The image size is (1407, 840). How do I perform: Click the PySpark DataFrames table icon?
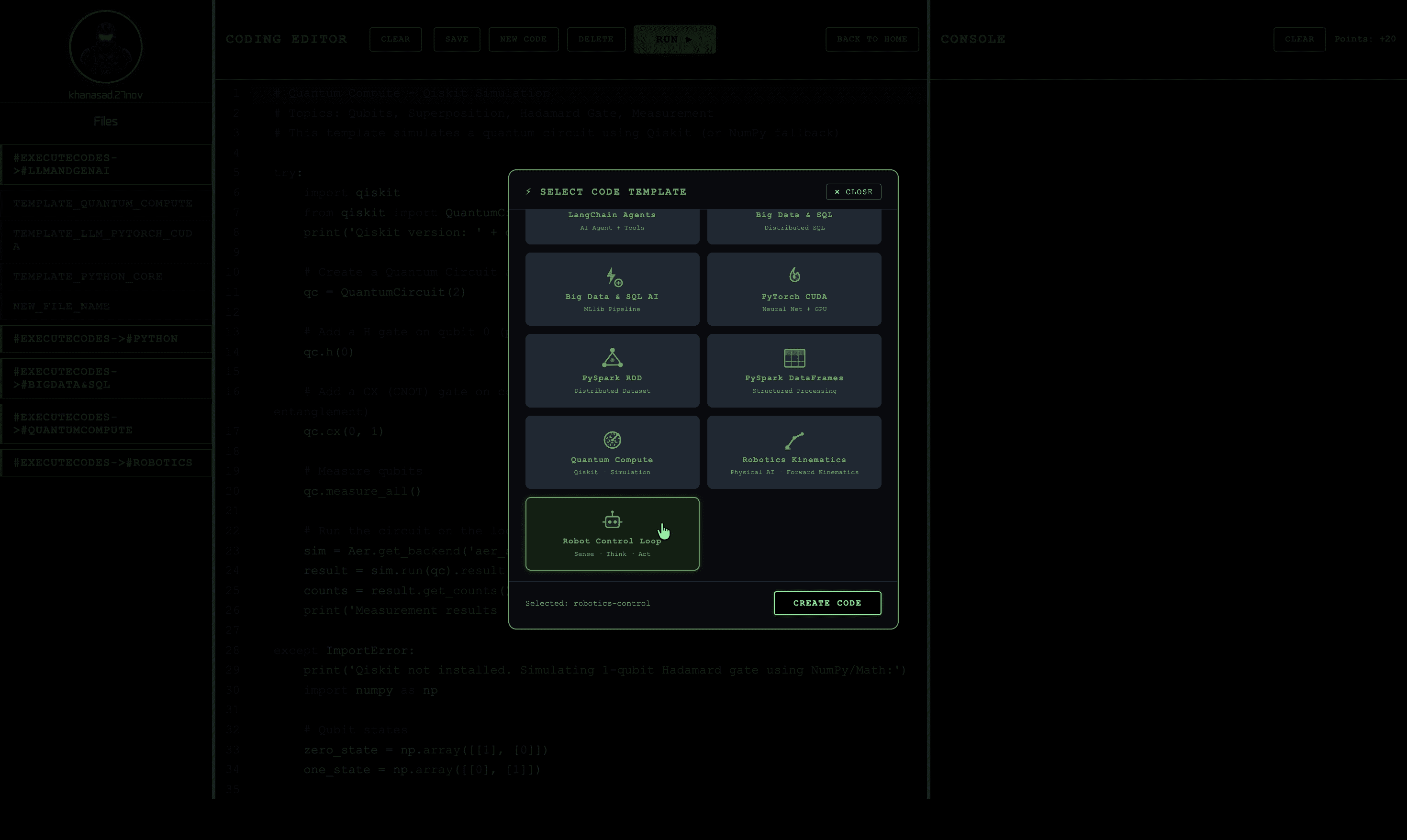pyautogui.click(x=794, y=358)
